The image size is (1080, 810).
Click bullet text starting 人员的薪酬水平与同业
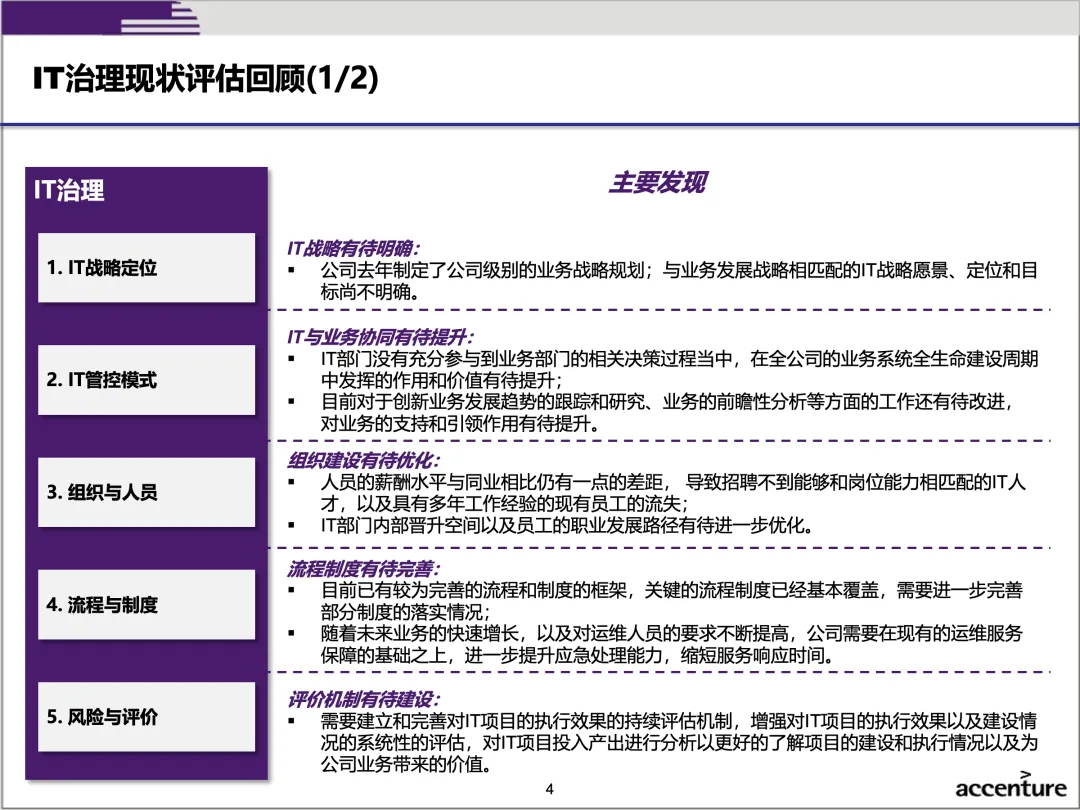(673, 492)
